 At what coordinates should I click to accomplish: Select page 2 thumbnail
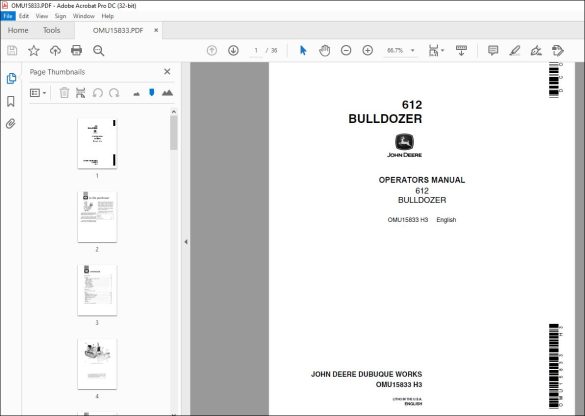coord(97,217)
